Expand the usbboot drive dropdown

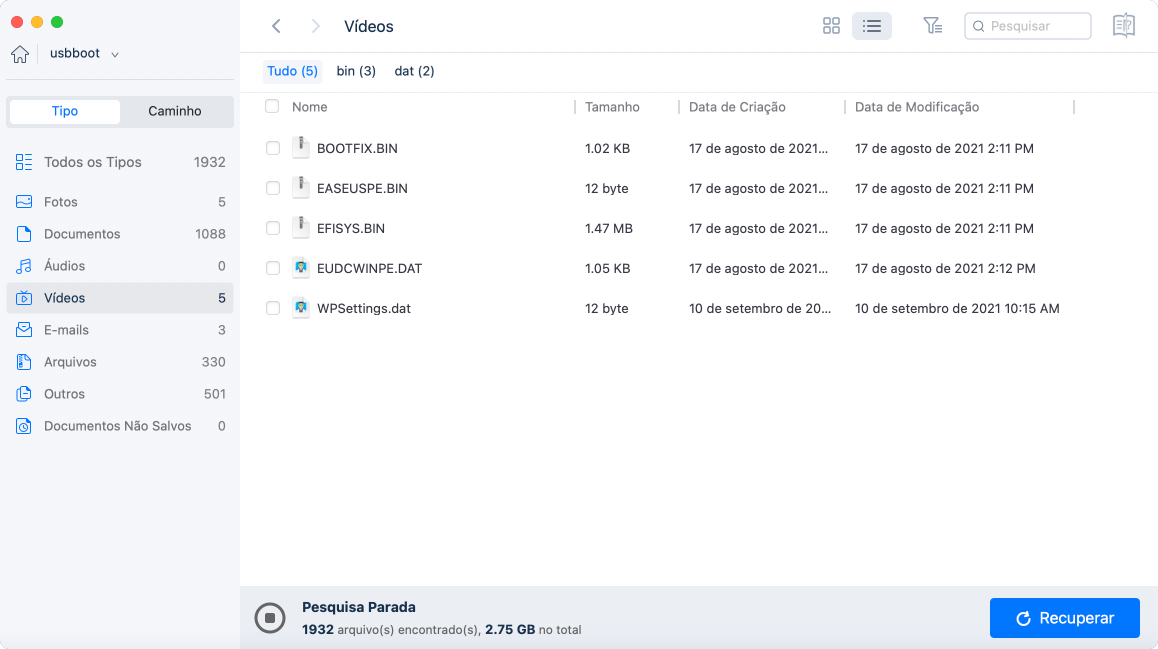coord(114,55)
